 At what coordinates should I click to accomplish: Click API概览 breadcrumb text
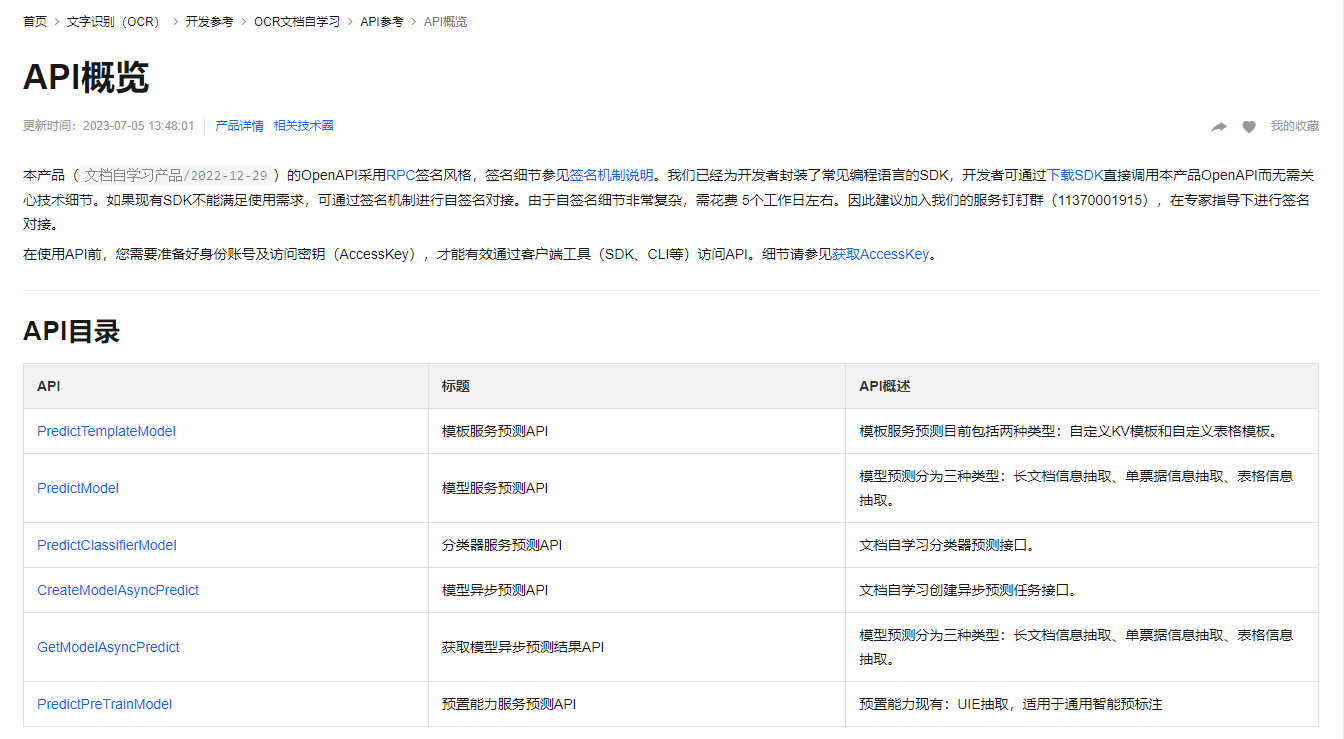[445, 21]
